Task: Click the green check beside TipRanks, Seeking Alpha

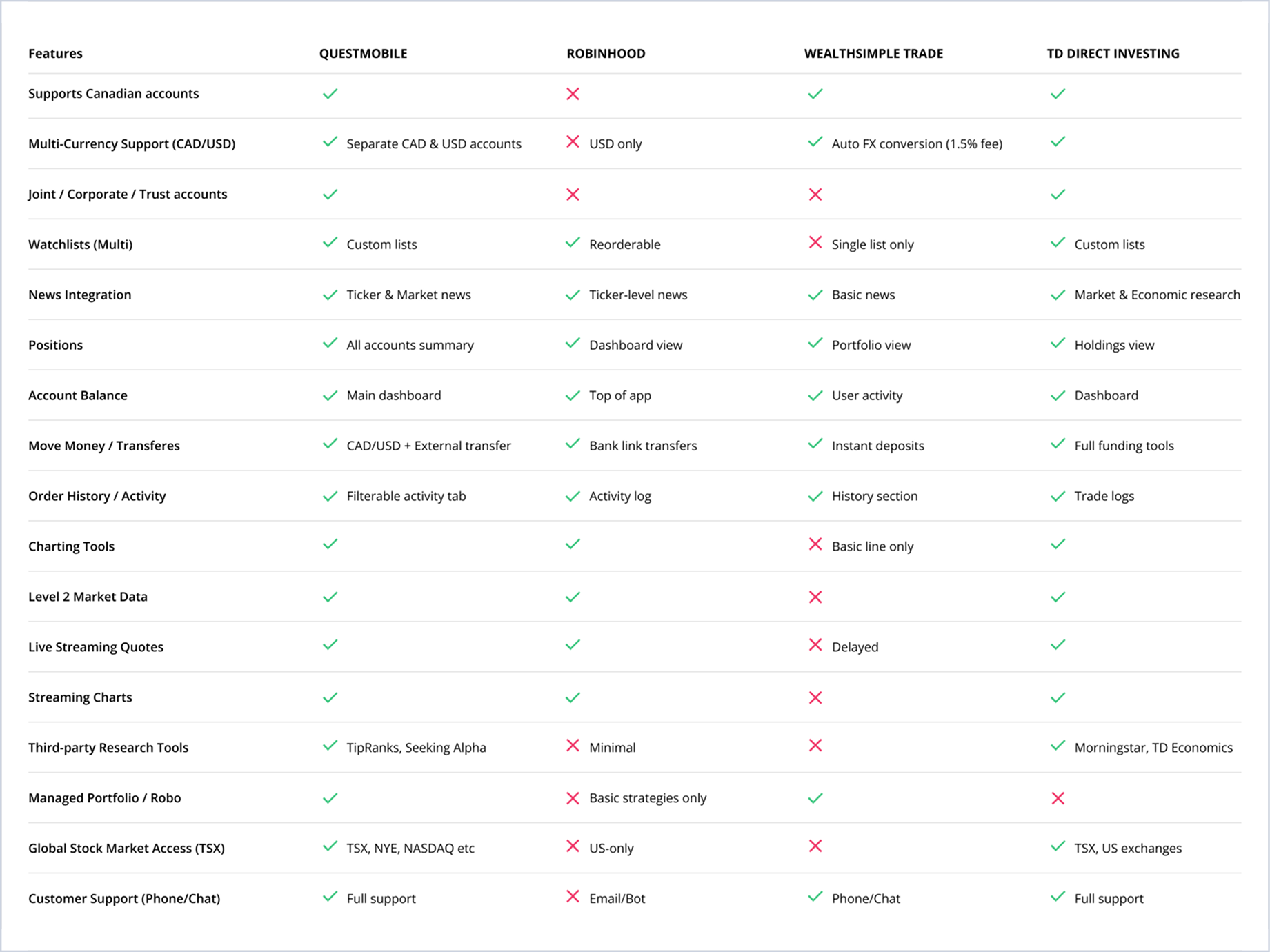Action: 330,746
